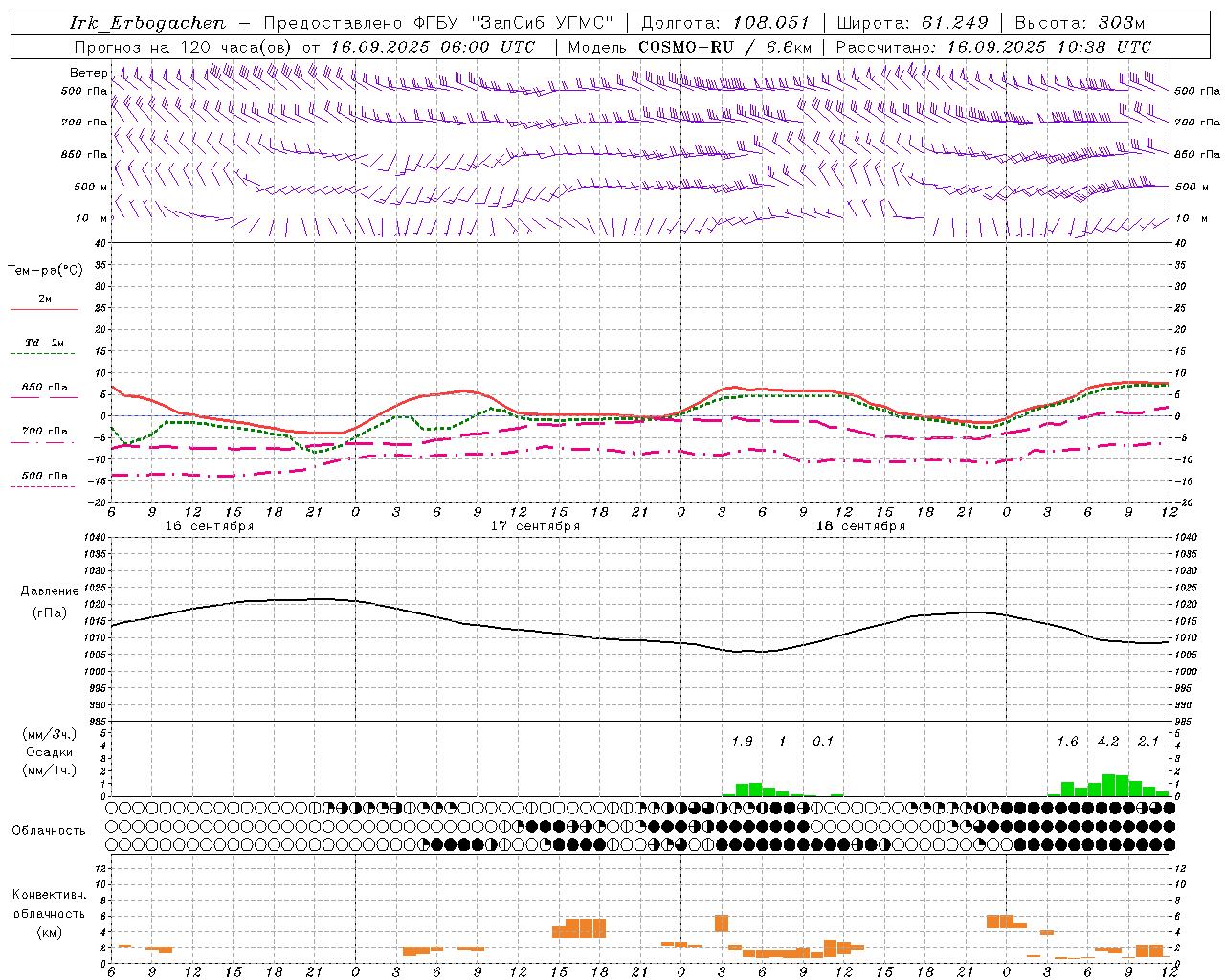Click the '(мм/1ч.)' precipitation unit label

pos(49,770)
